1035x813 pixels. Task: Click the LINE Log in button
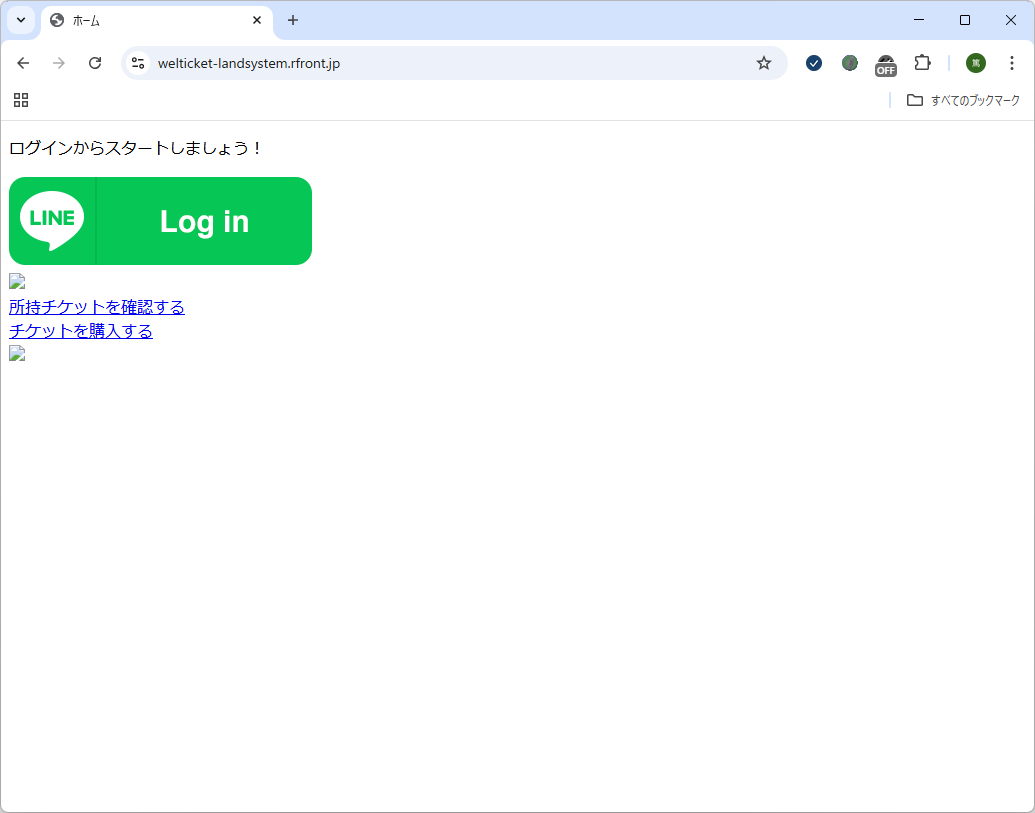click(x=160, y=221)
